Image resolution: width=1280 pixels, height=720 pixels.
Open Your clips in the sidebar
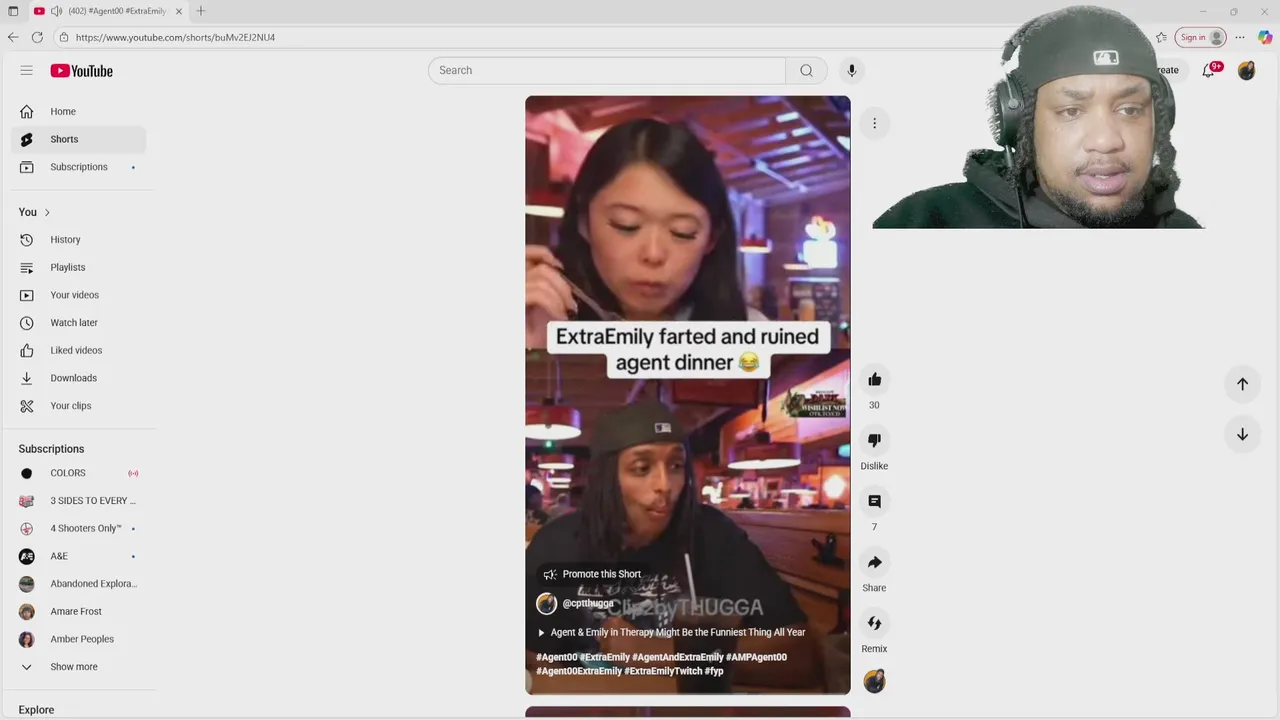tap(78, 406)
